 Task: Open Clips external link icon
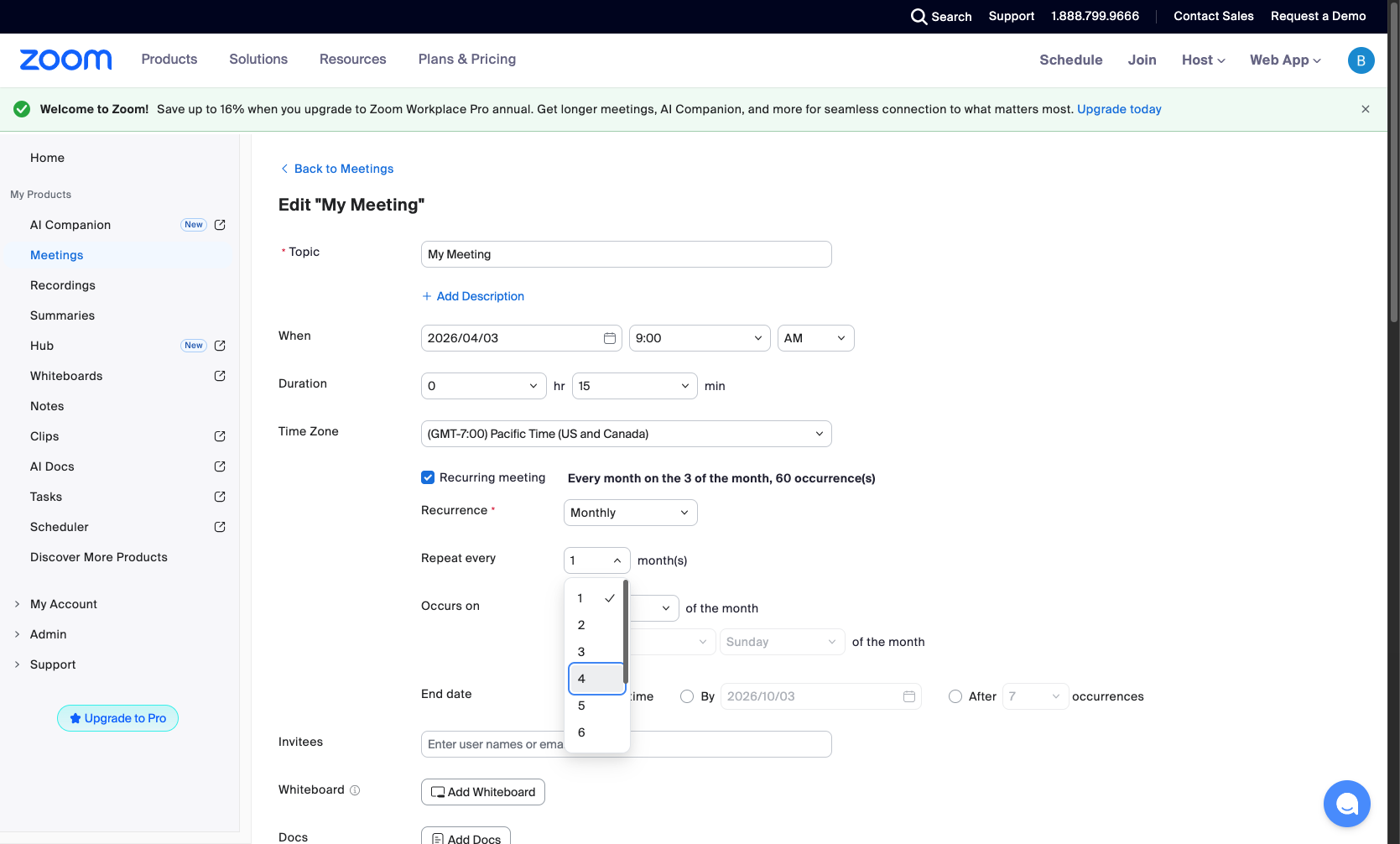220,436
